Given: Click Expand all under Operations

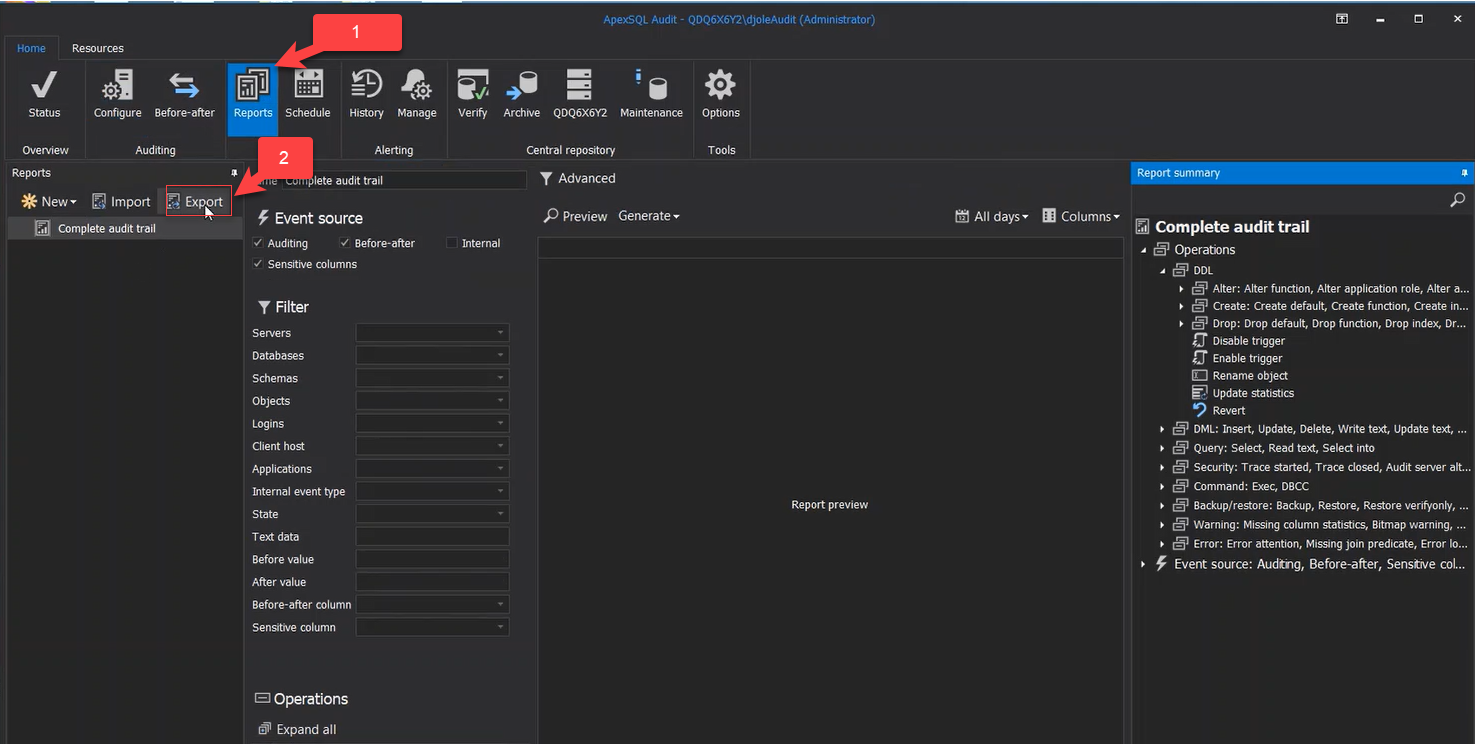Looking at the screenshot, I should (x=297, y=729).
